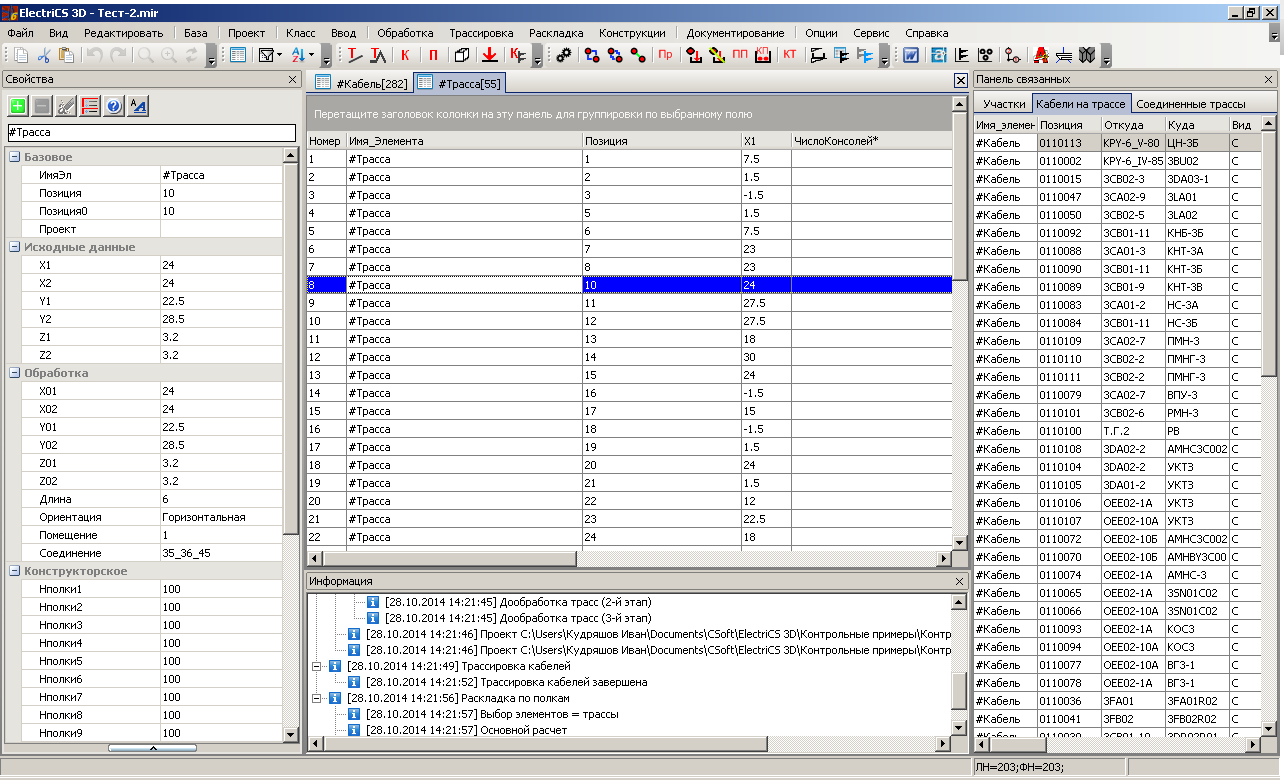Viewport: 1284px width, 780px height.
Task: Click the green plus icon in Свойства panel
Action: pyautogui.click(x=18, y=106)
